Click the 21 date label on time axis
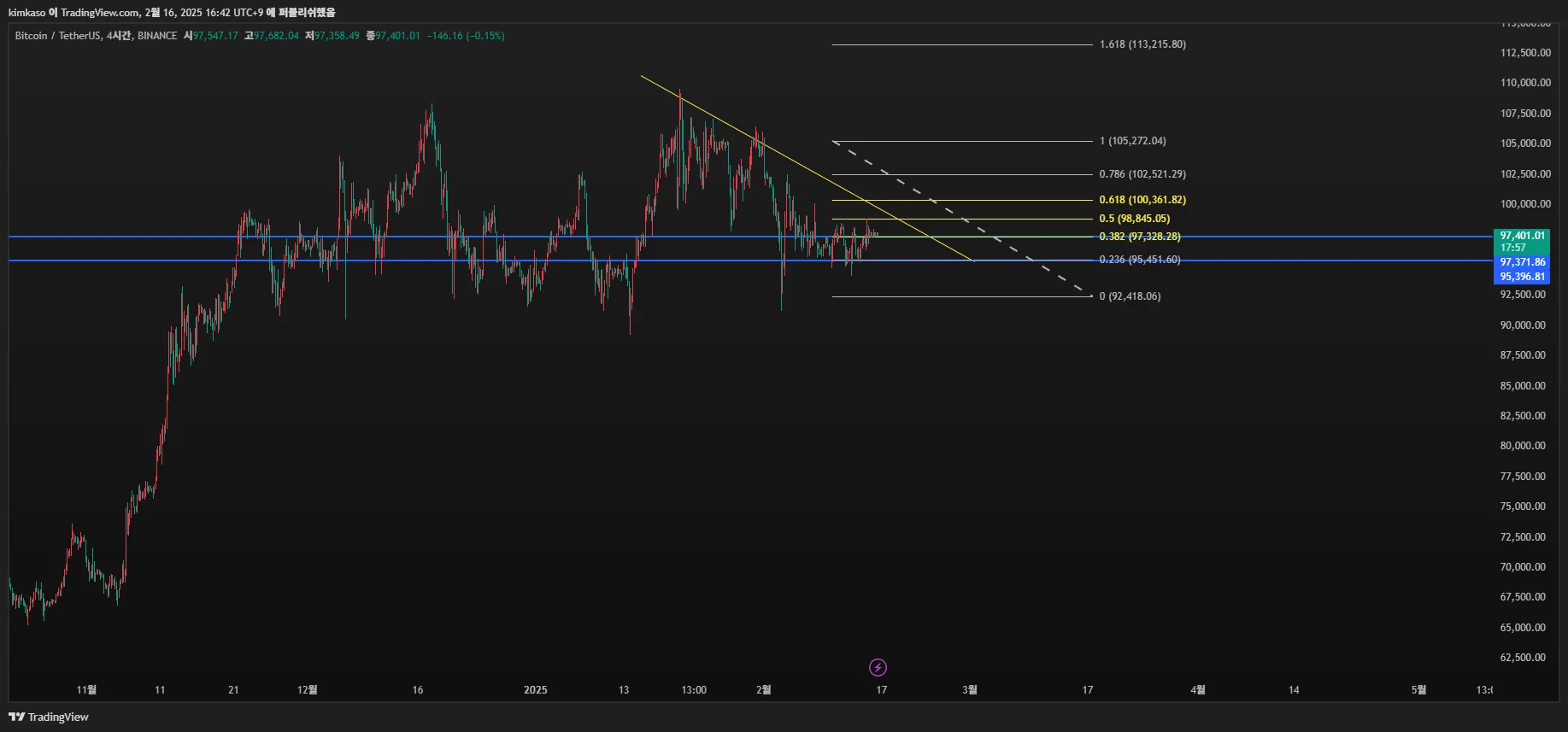Viewport: 1568px width, 732px height. [x=233, y=690]
